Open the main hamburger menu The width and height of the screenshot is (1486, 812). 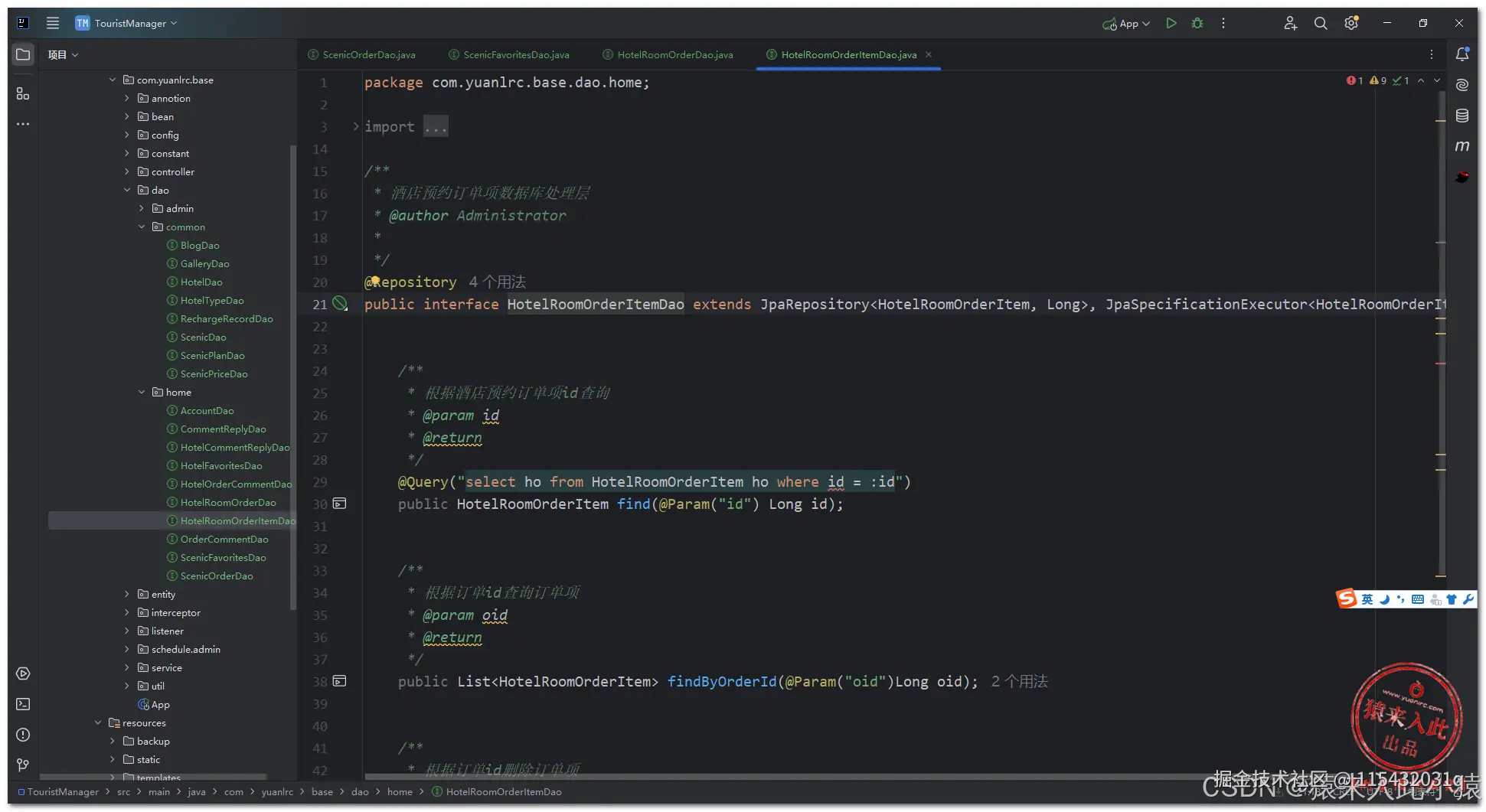click(52, 23)
